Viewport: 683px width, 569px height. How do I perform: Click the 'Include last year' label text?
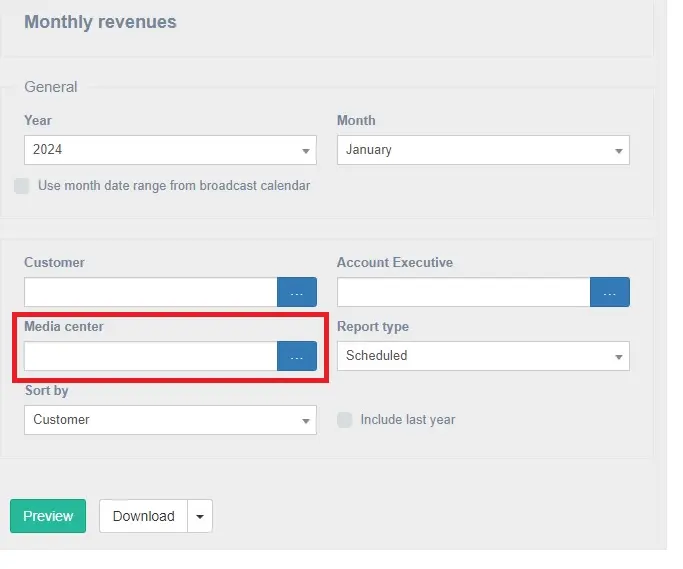[407, 420]
